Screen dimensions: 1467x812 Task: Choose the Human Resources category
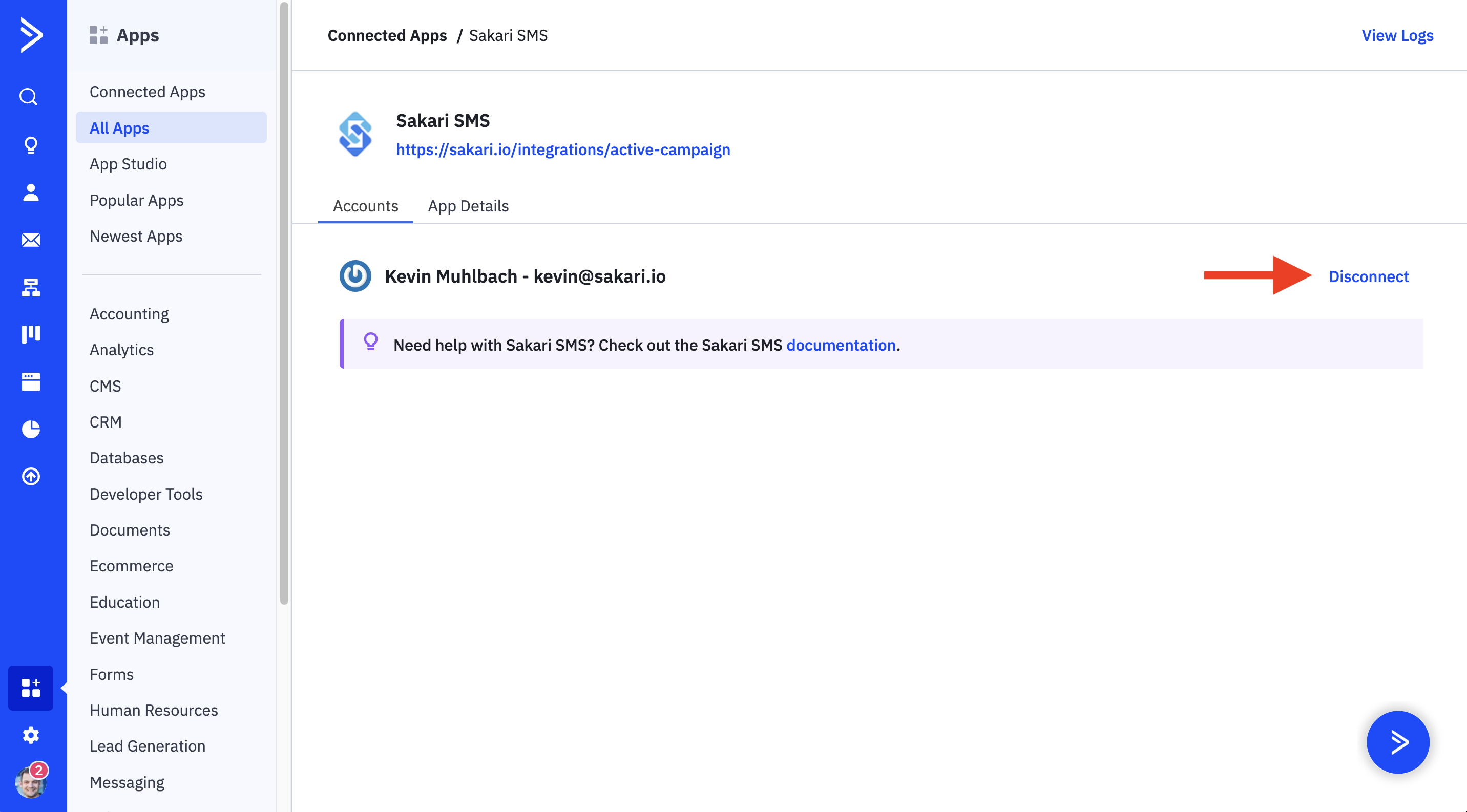(154, 710)
